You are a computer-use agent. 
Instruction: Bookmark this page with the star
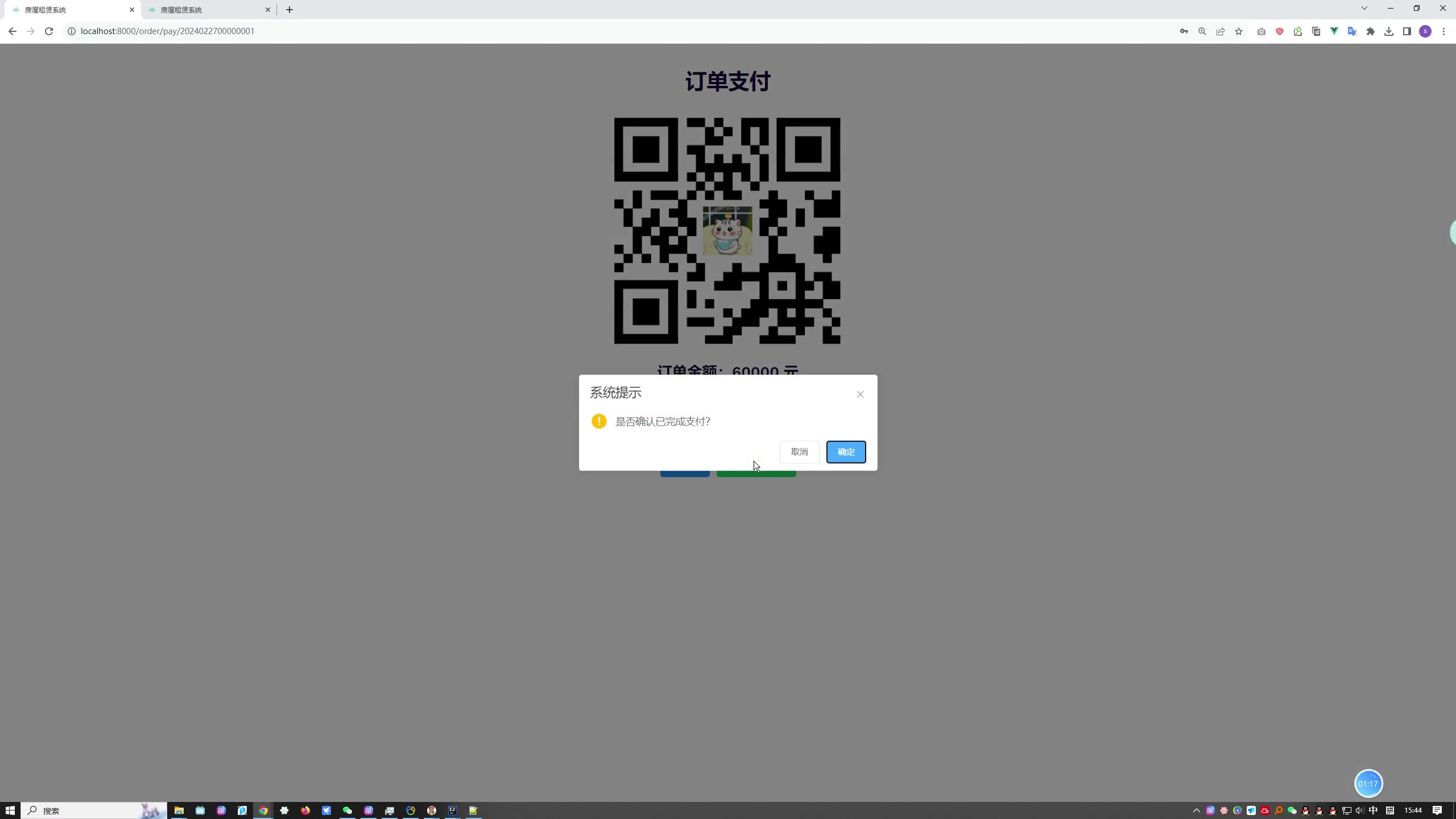(1239, 31)
